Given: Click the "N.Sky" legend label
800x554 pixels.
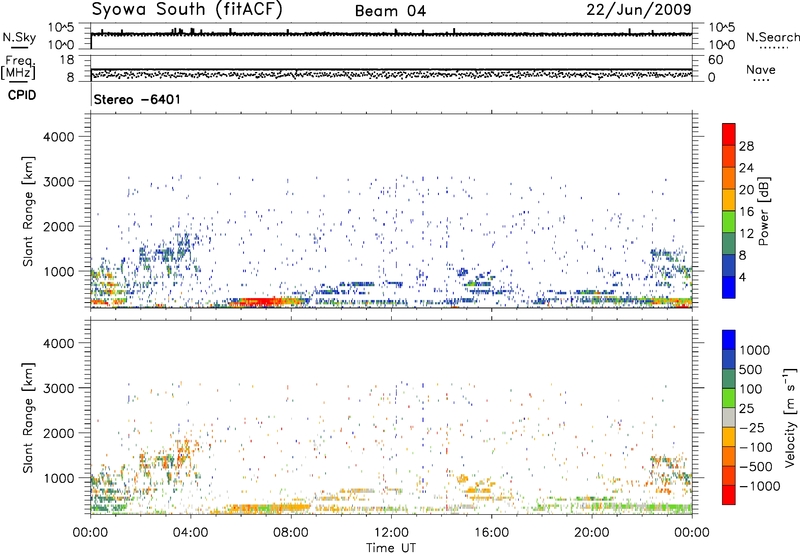Looking at the screenshot, I should click(x=19, y=38).
